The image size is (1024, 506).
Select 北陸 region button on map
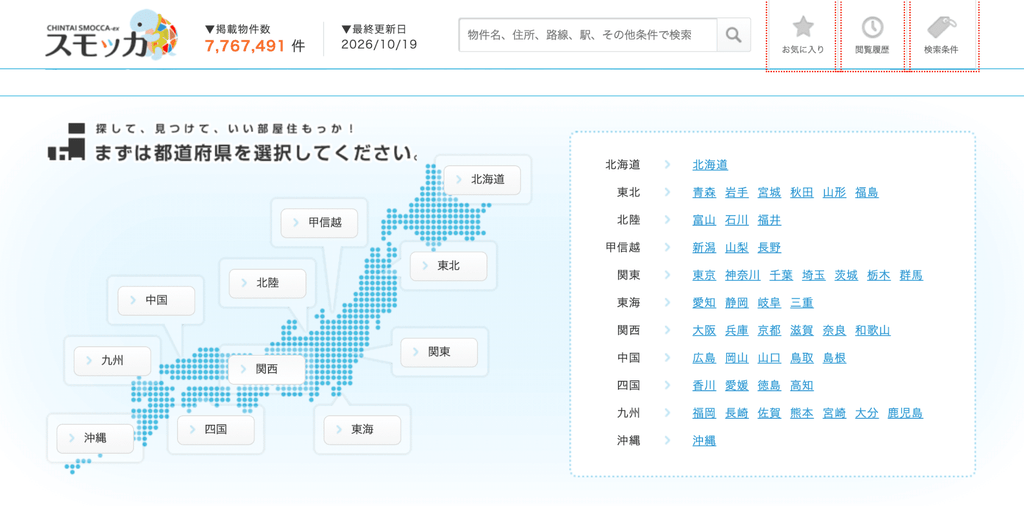coord(268,283)
